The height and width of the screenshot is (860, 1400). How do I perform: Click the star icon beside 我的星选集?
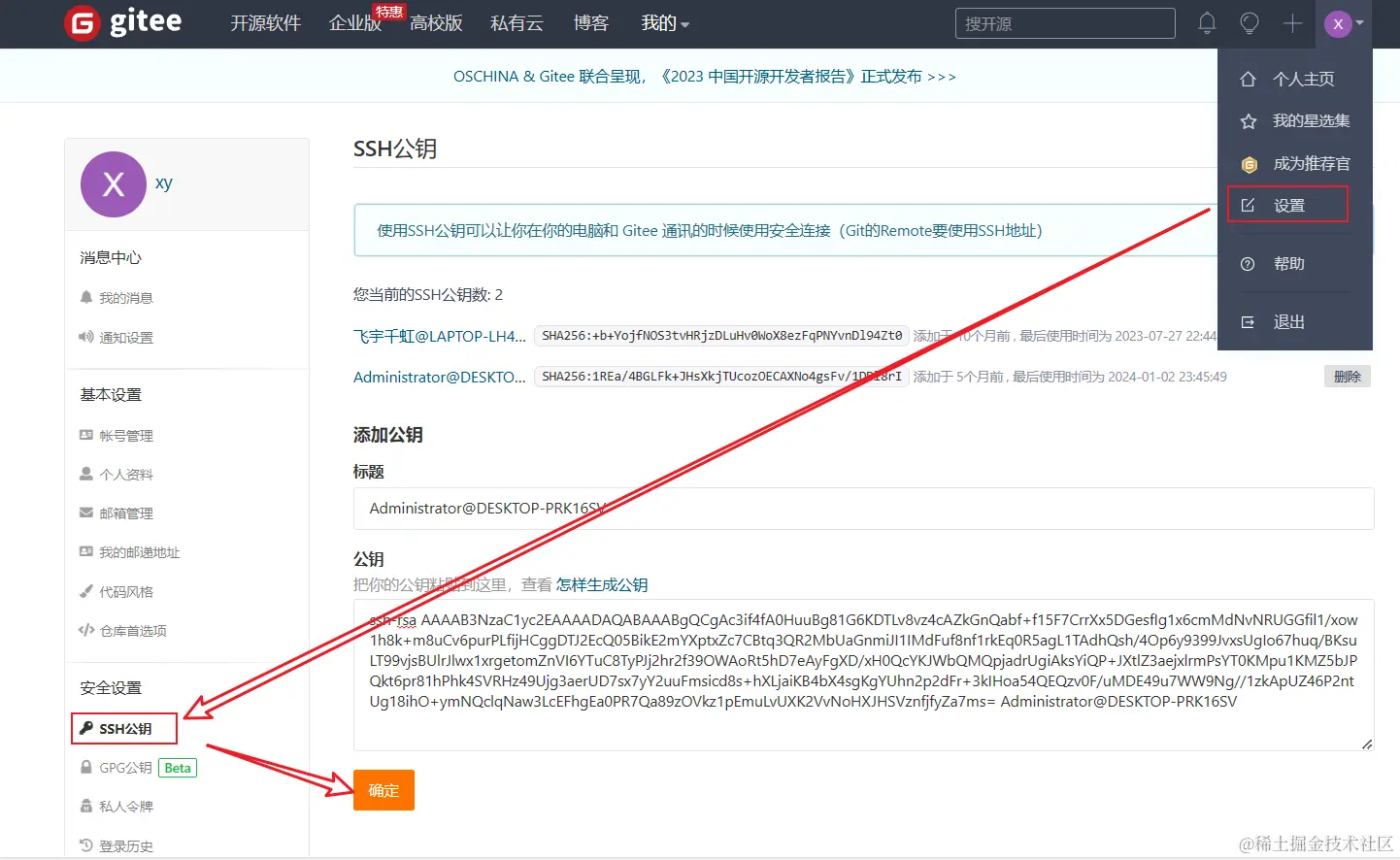click(1249, 121)
